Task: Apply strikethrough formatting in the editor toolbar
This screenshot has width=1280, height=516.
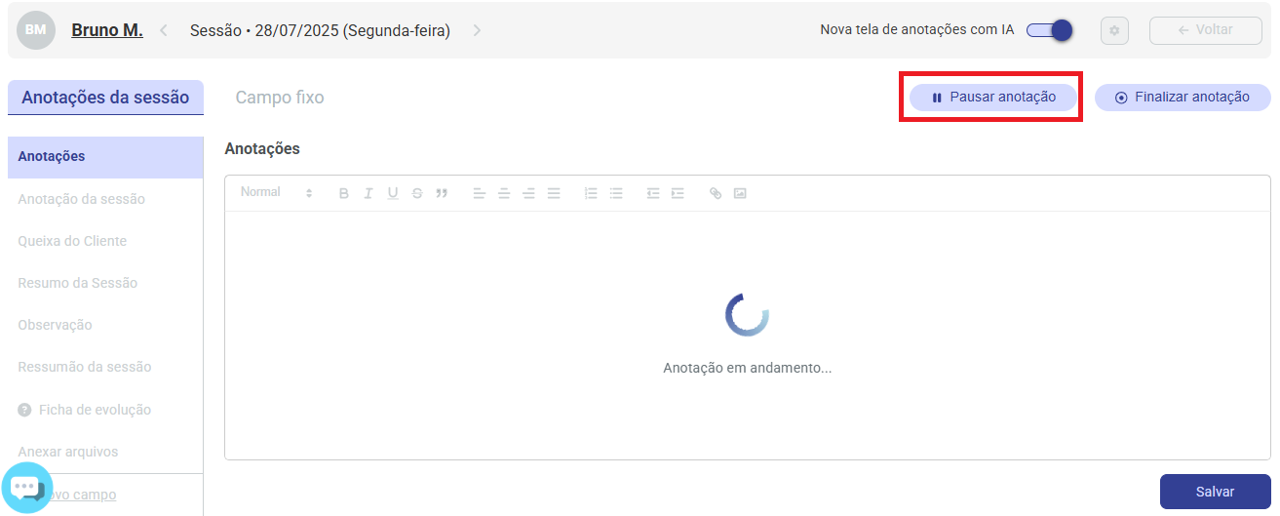Action: (x=417, y=193)
